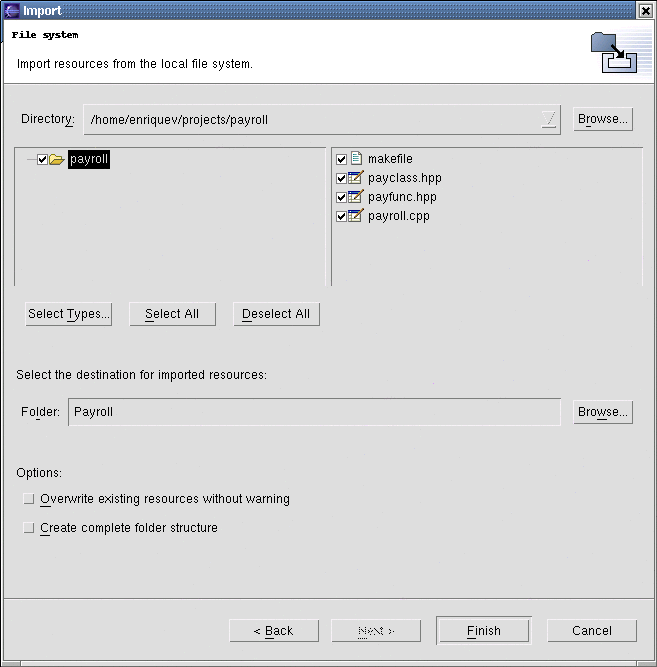Click Finish to import the files
Image resolution: width=657 pixels, height=667 pixels.
pyautogui.click(x=484, y=631)
